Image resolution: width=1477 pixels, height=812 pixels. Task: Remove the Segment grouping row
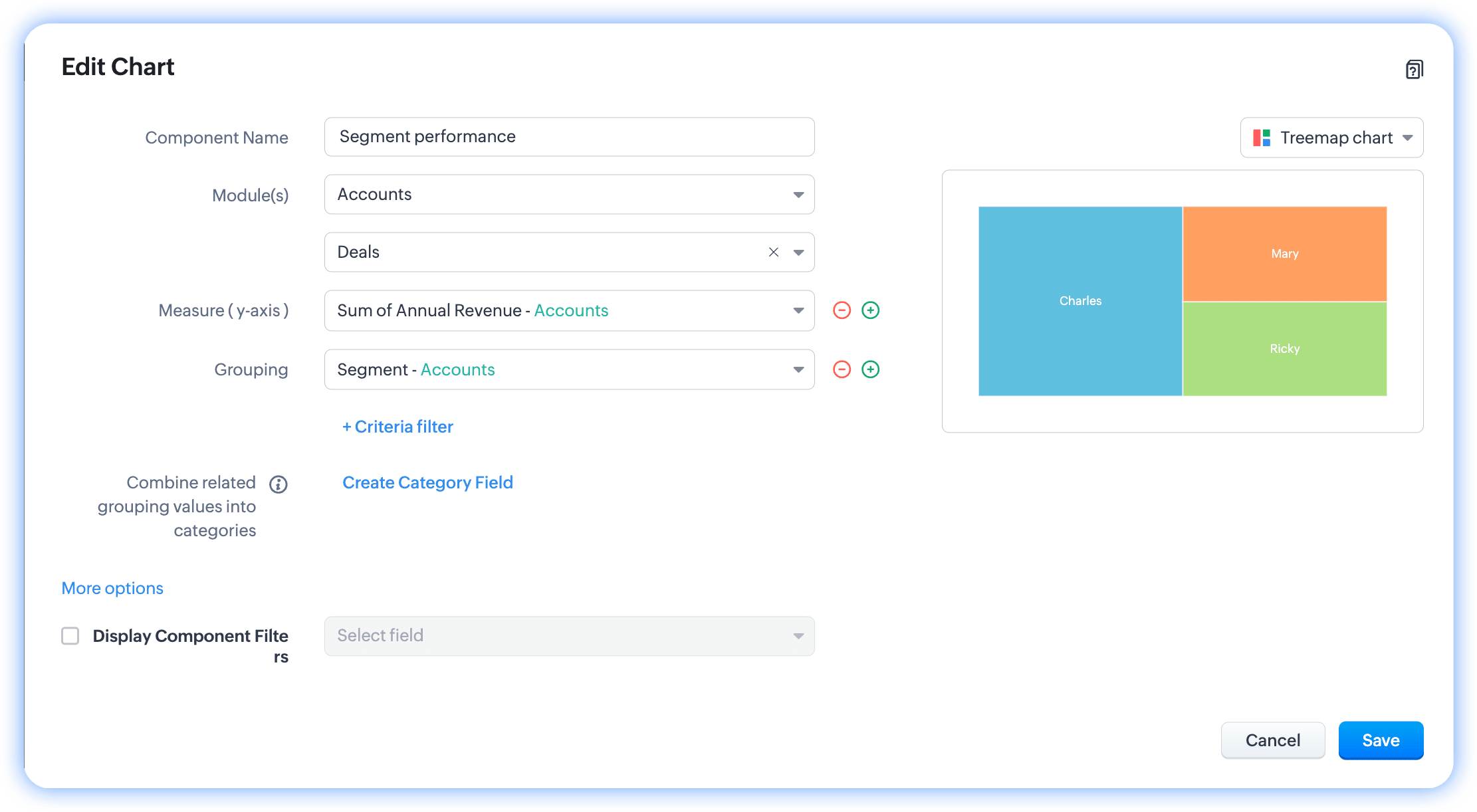click(842, 369)
